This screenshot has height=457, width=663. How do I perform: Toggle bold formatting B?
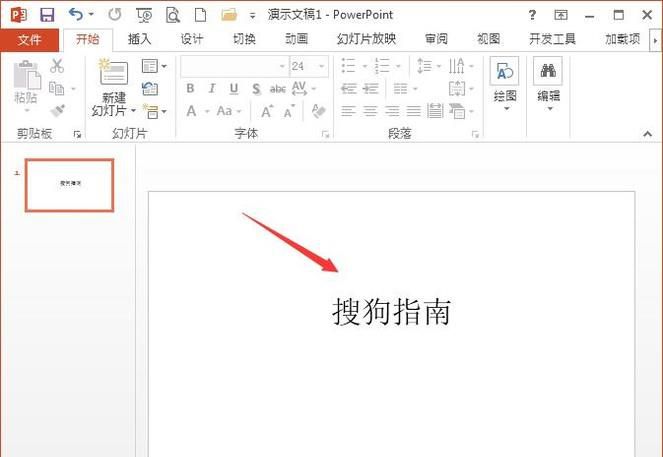click(190, 88)
